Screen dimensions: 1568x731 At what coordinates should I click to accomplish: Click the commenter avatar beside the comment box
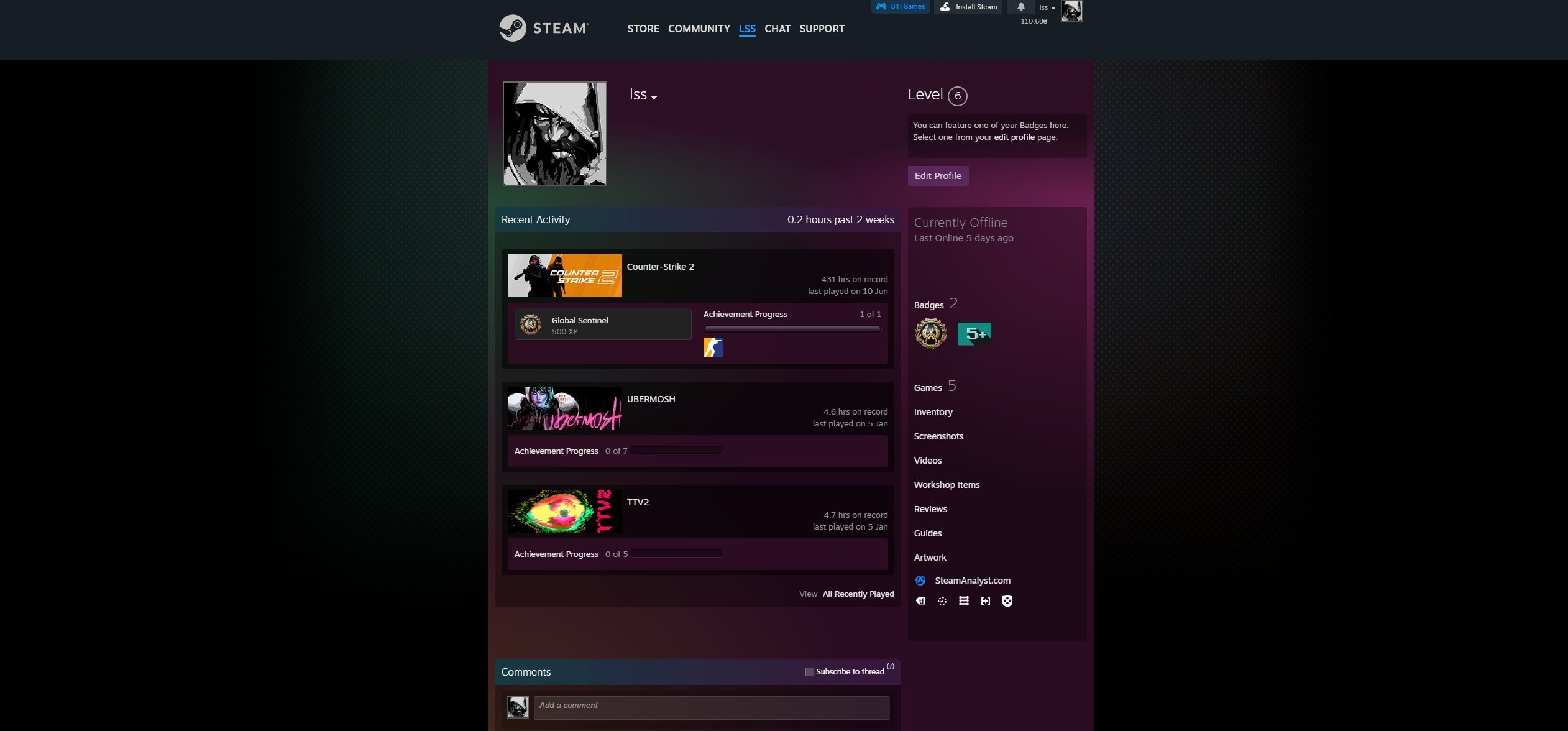[x=517, y=707]
